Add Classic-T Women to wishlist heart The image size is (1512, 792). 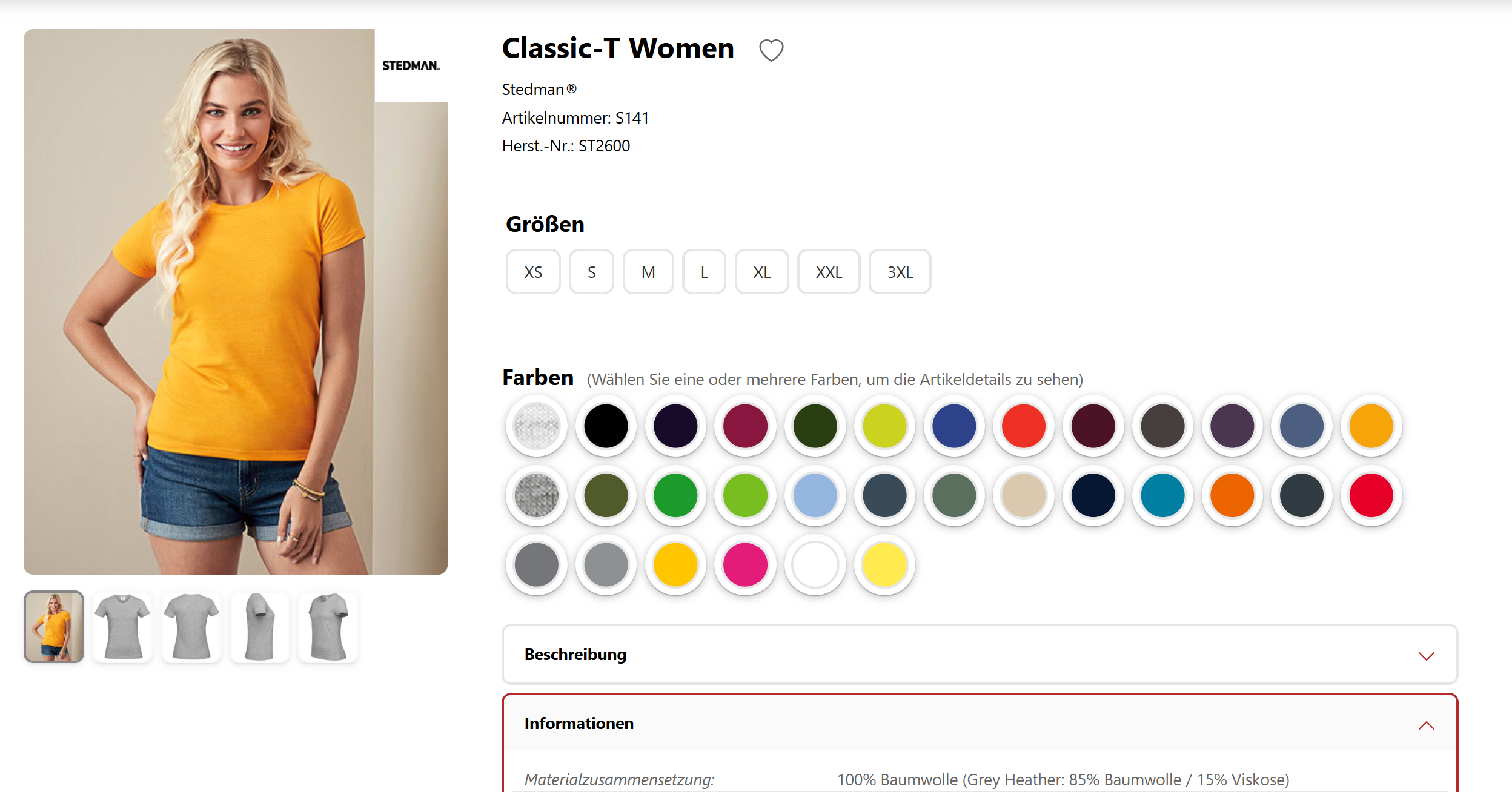[771, 50]
